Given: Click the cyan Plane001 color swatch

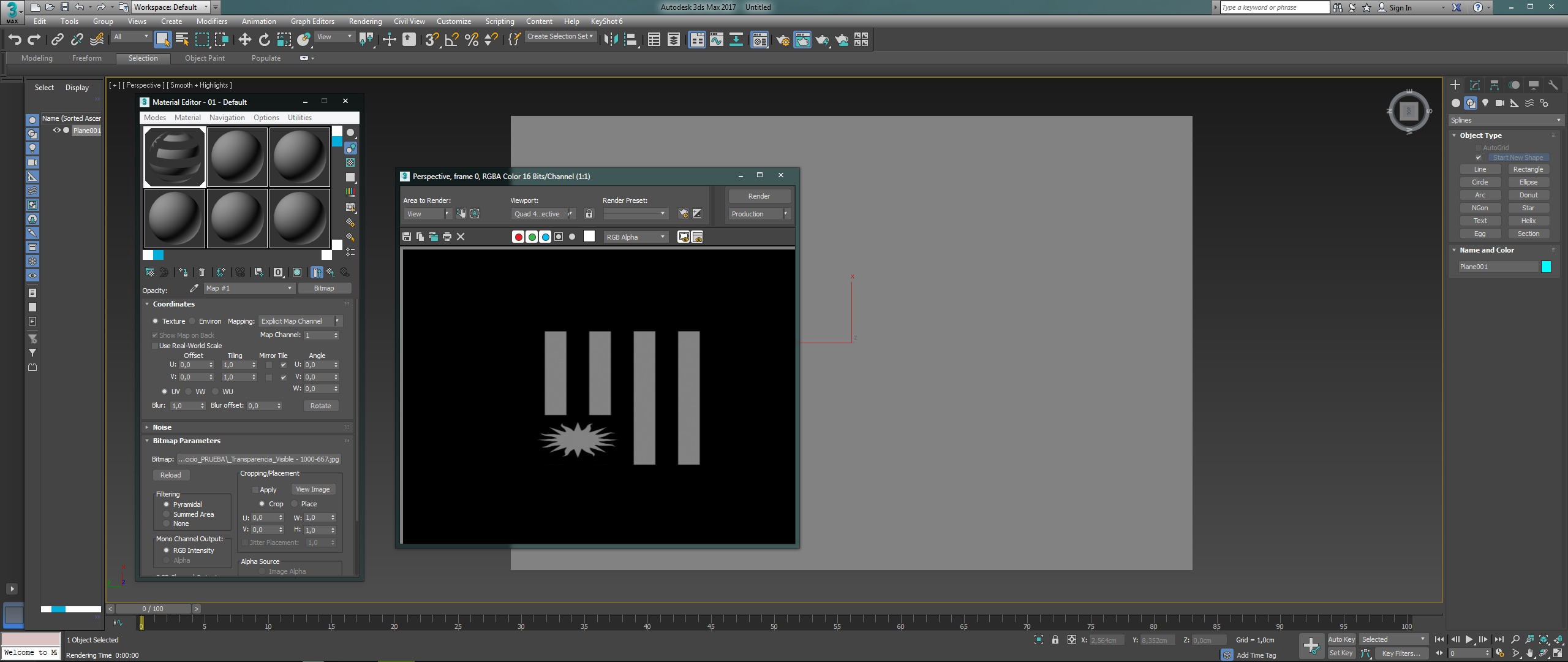Looking at the screenshot, I should (x=1546, y=267).
